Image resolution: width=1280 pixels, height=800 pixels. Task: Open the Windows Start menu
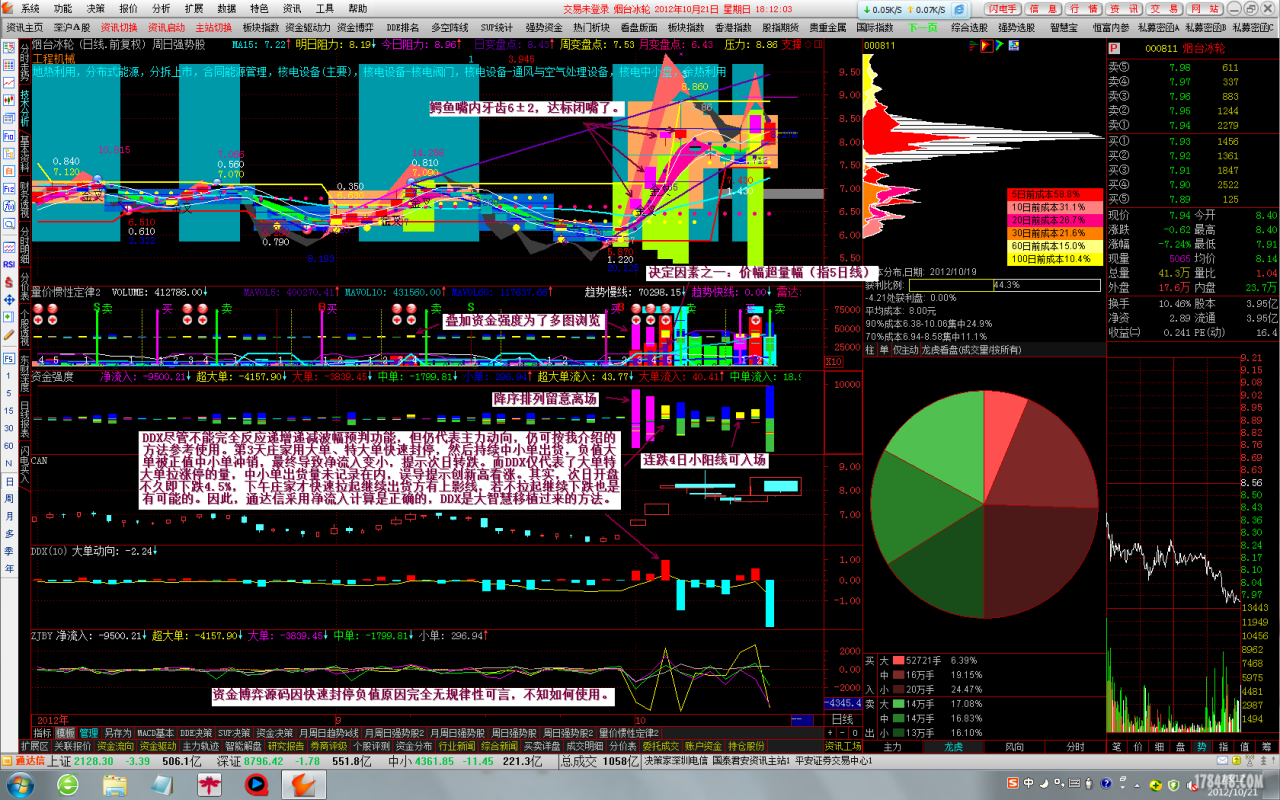coord(20,784)
